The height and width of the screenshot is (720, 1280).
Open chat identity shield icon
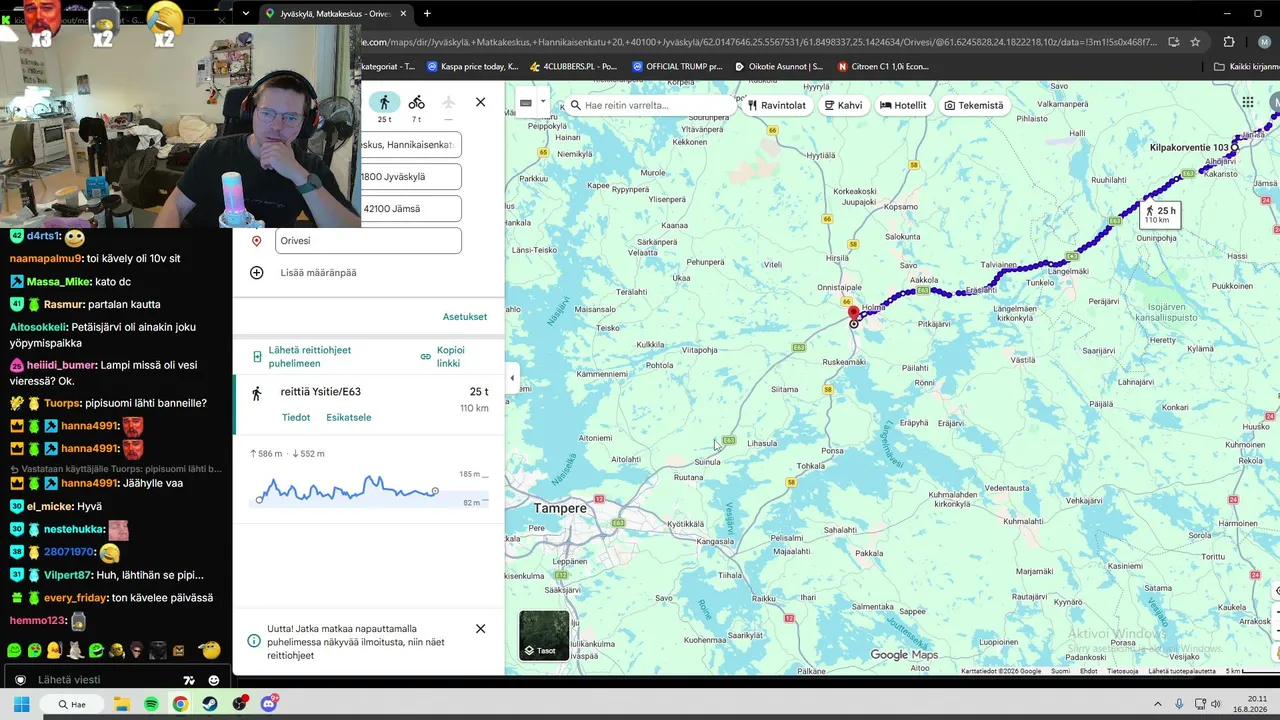tap(20, 680)
